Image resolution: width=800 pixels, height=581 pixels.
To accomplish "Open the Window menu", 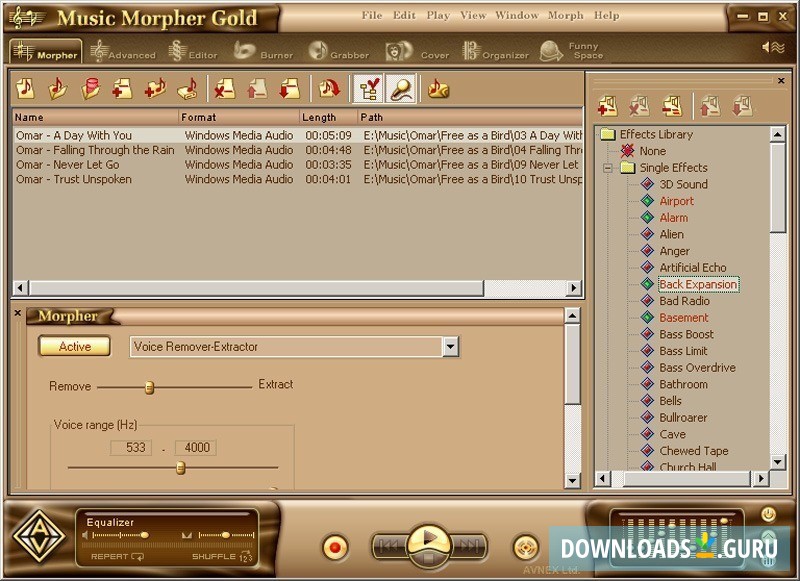I will 517,15.
